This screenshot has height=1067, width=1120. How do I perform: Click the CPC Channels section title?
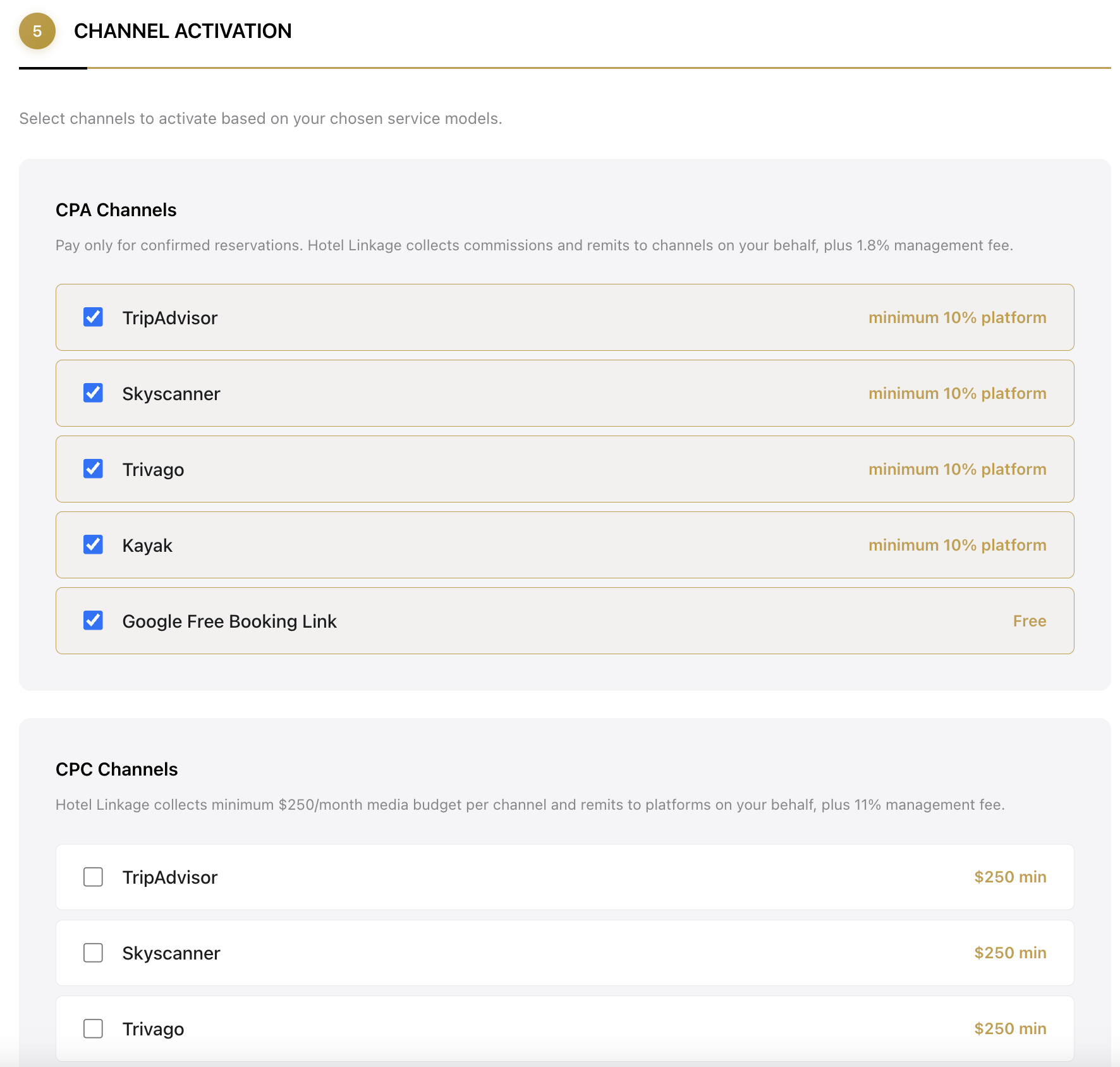117,769
